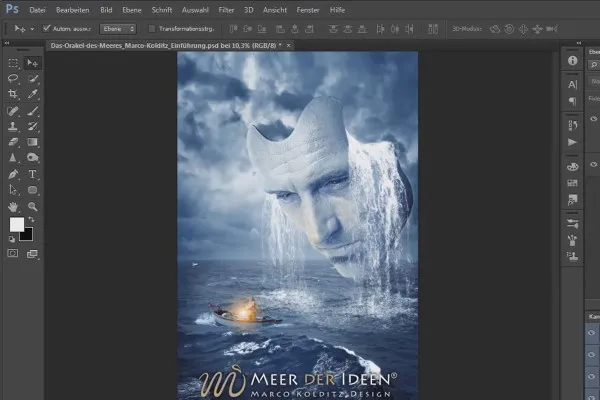Open the Move tool preset picker arrow

[32, 29]
